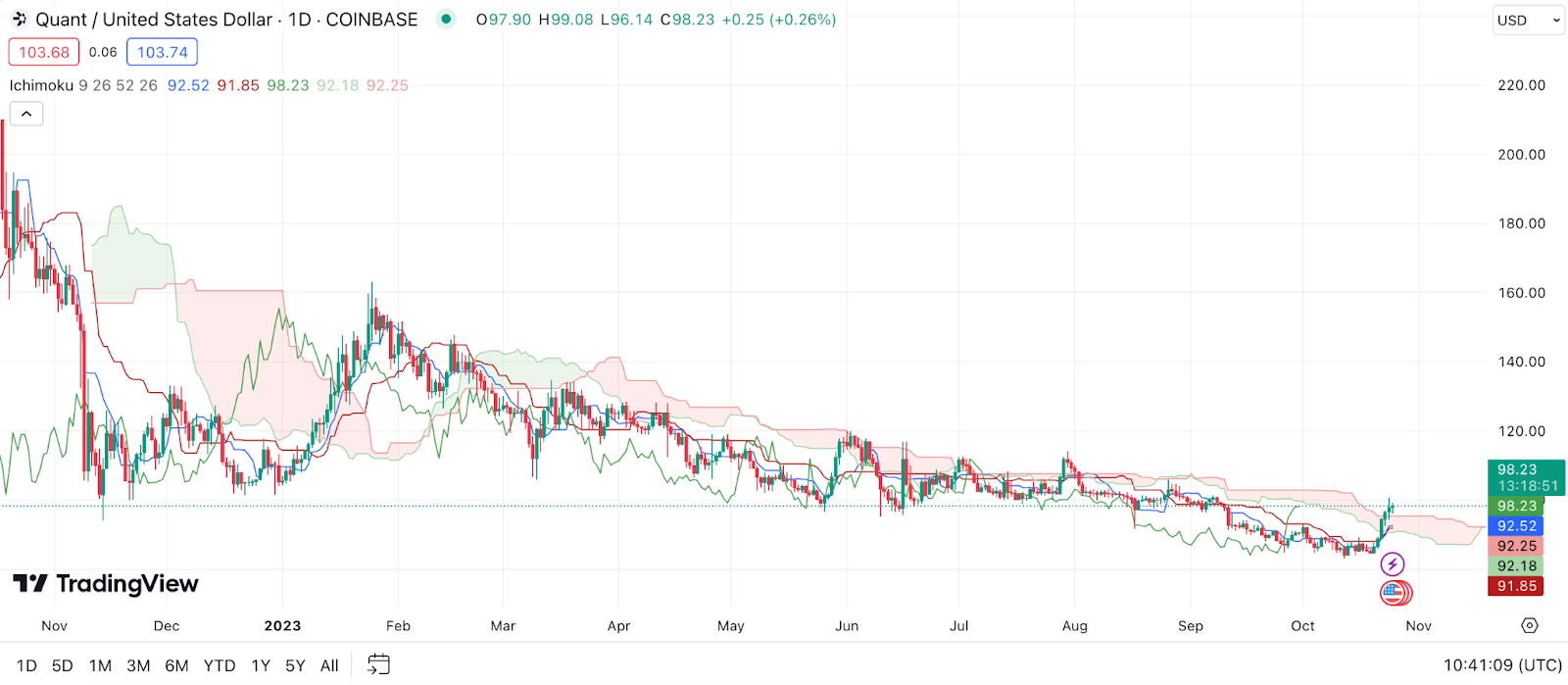Click the legend value 98.23 in green
Image resolution: width=1568 pixels, height=685 pixels.
pos(288,85)
